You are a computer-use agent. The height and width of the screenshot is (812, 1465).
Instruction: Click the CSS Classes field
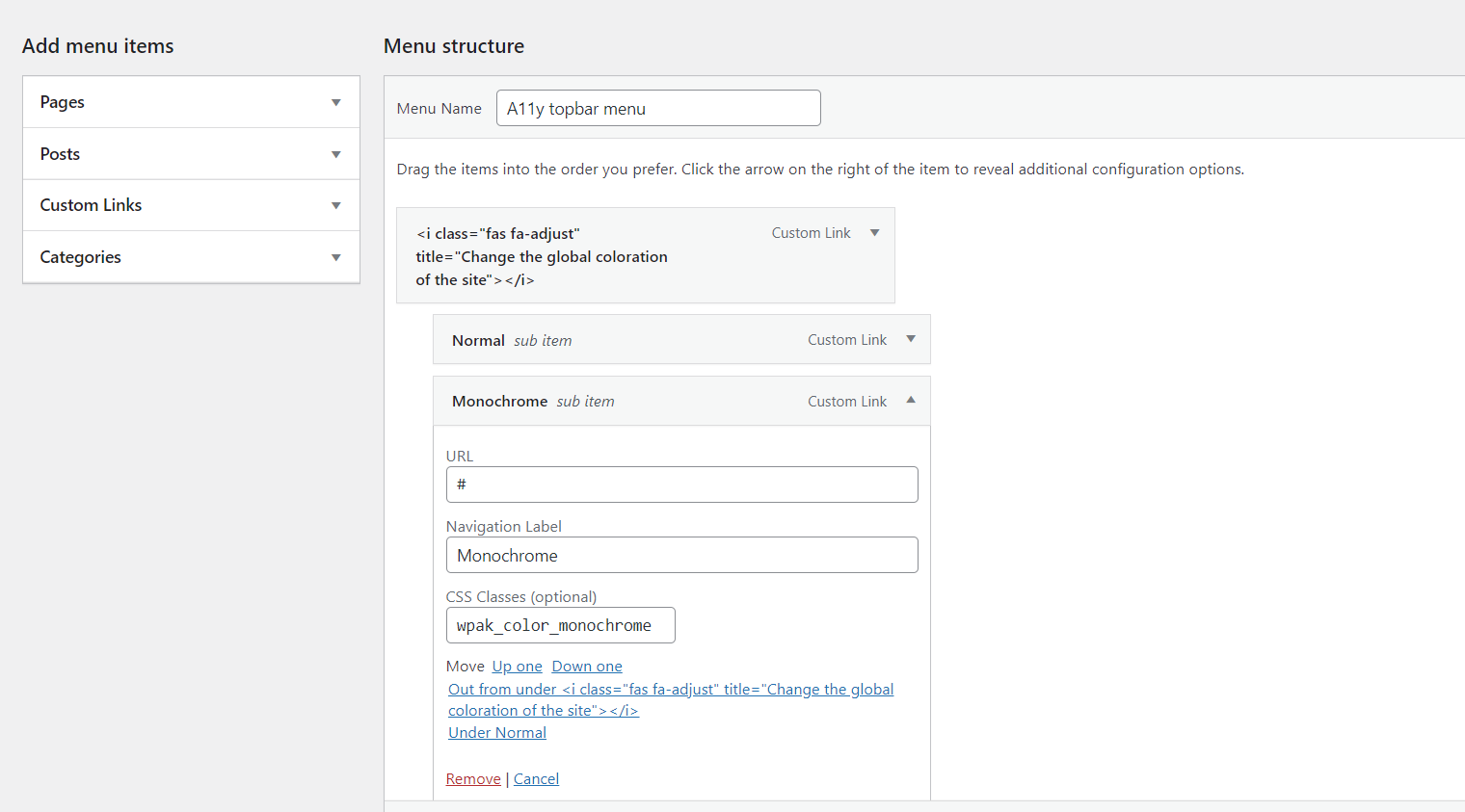click(x=560, y=625)
